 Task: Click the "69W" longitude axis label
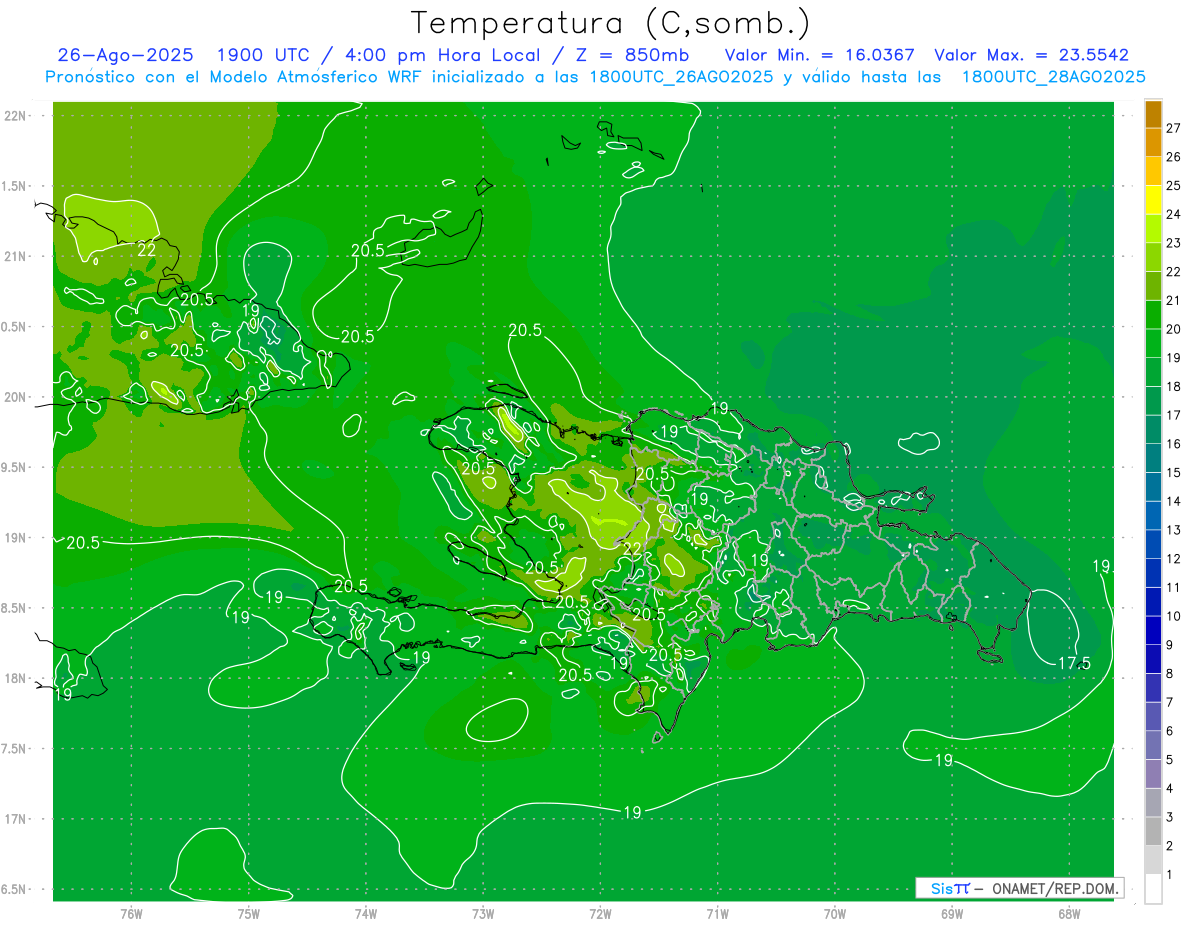pyautogui.click(x=952, y=914)
